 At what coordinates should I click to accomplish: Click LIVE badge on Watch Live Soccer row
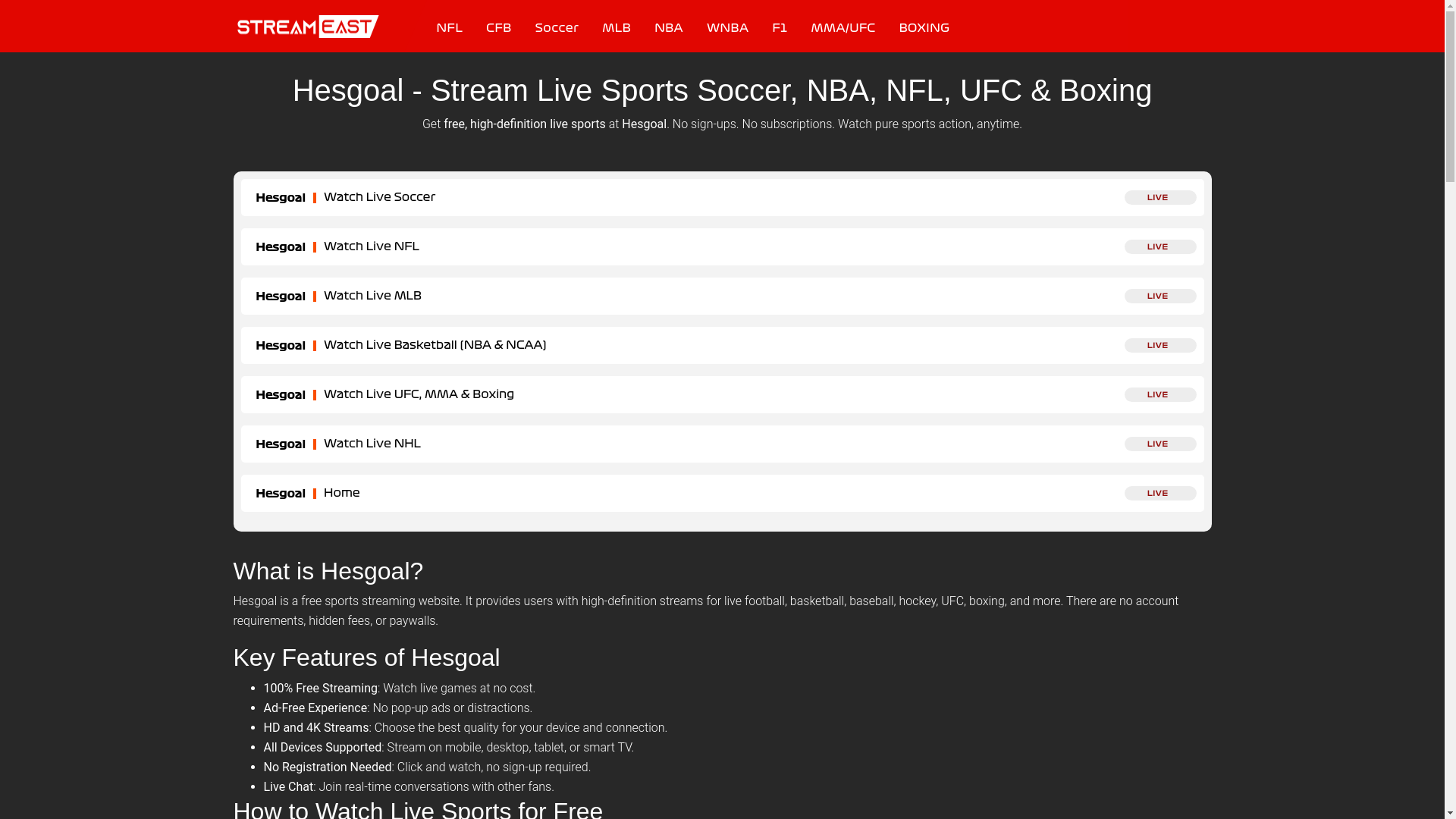(x=1160, y=197)
